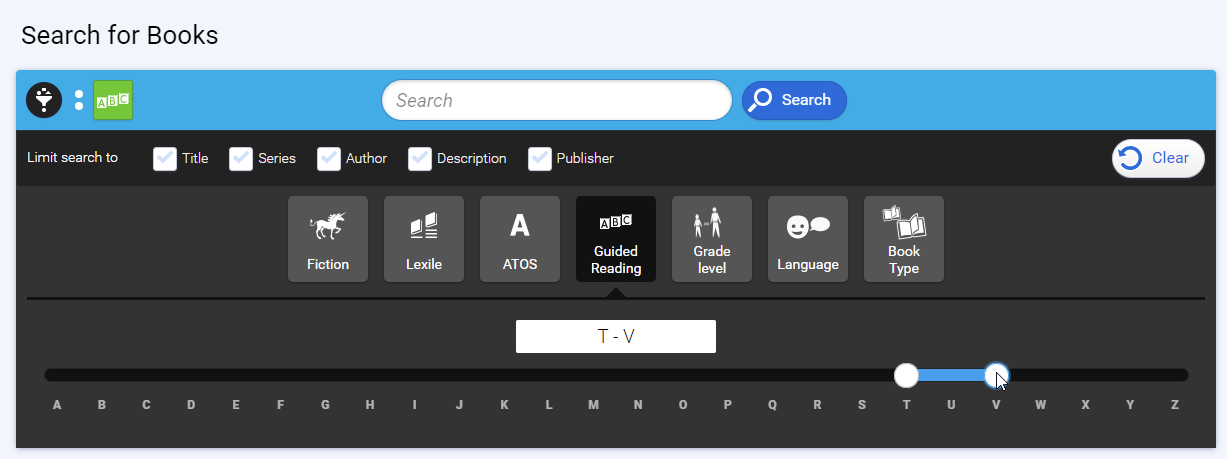Toggle the Series checkbox
Viewport: 1227px width, 459px height.
click(241, 158)
